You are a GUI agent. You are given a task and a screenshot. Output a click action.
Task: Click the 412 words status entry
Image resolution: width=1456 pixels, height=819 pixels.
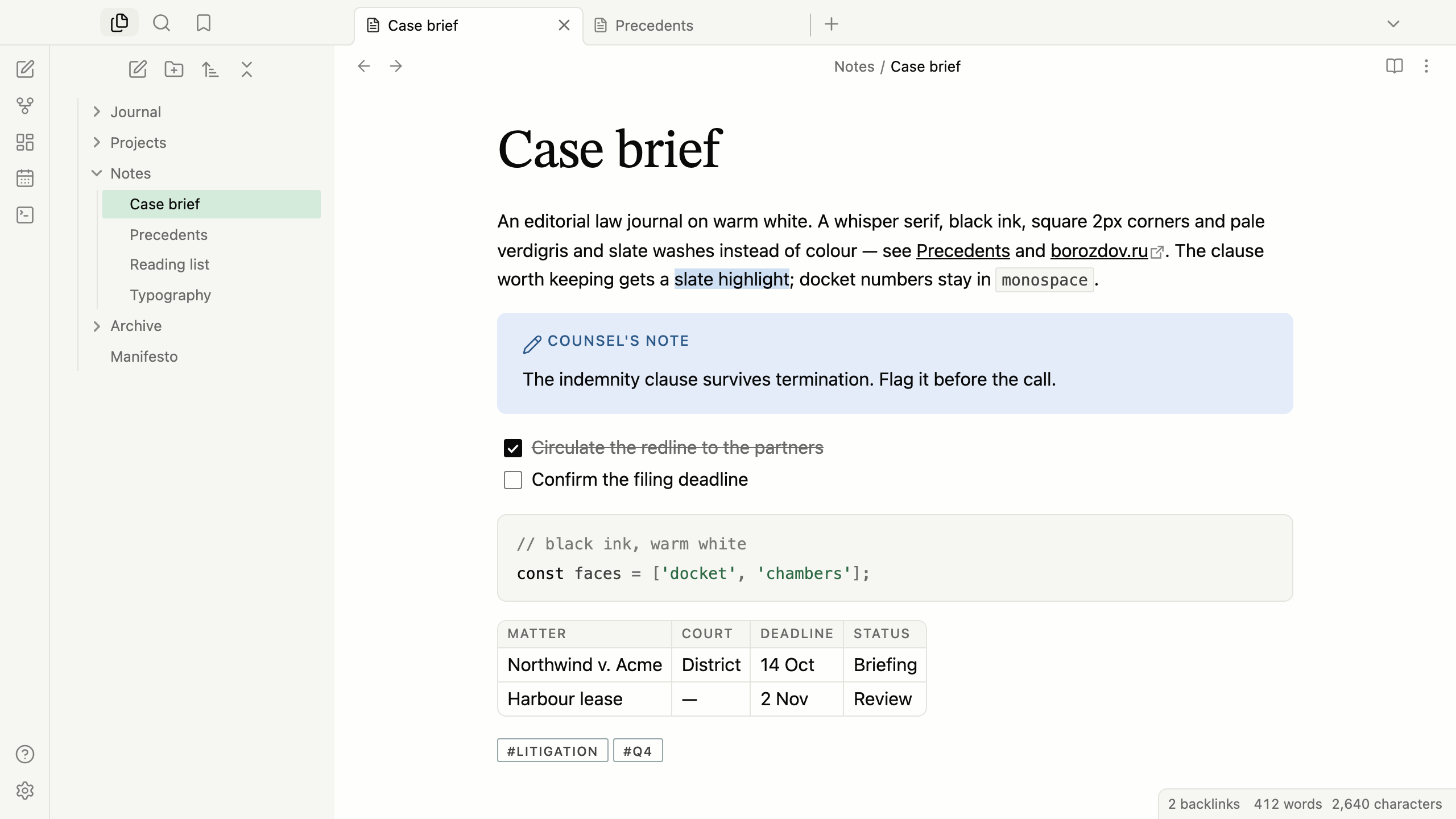[1288, 804]
